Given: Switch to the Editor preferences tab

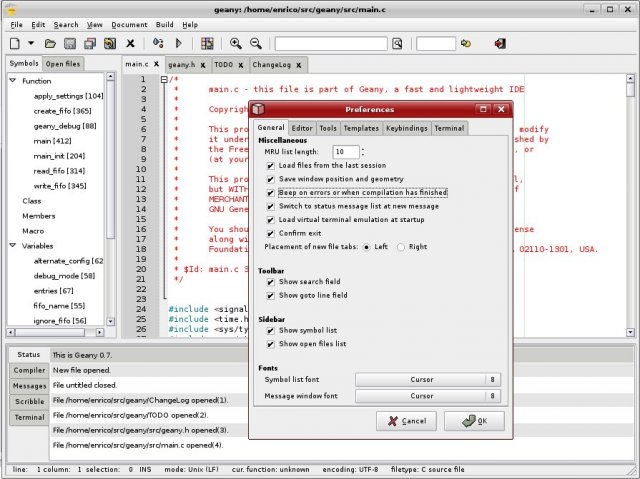Looking at the screenshot, I should [x=302, y=128].
